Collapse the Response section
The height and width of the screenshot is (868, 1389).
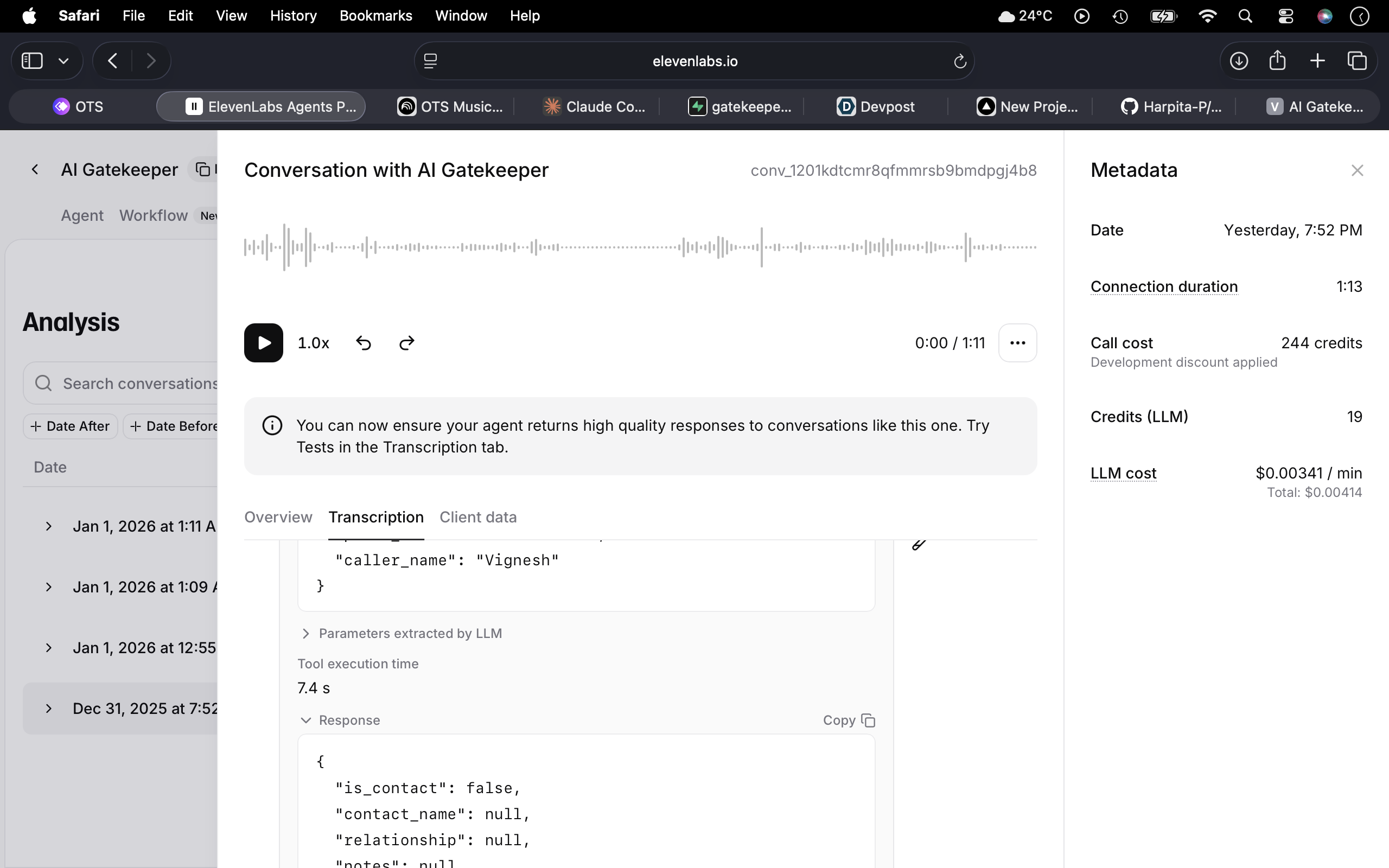pos(340,720)
